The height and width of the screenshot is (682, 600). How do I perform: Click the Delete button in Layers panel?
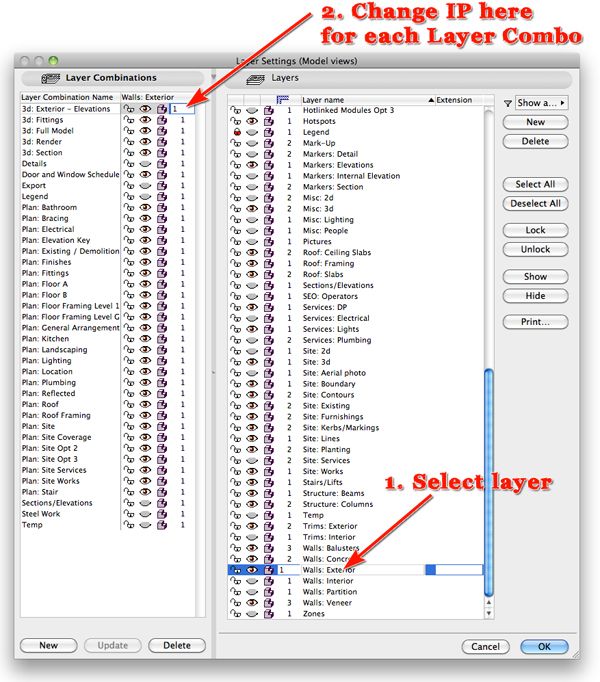click(x=536, y=141)
